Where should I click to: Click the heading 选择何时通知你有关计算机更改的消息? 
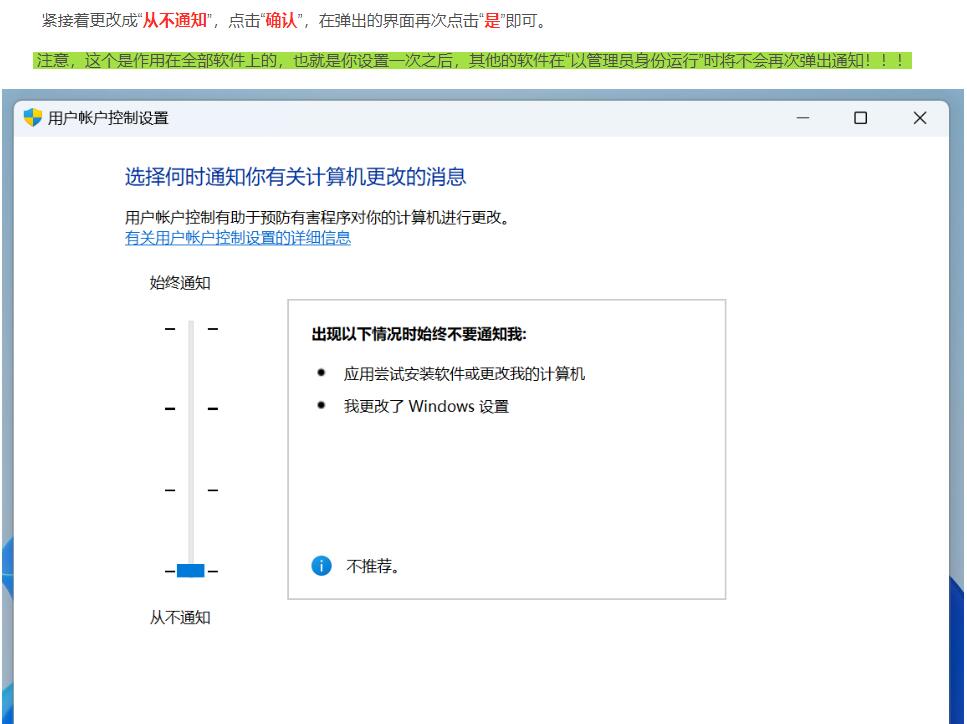tap(295, 178)
